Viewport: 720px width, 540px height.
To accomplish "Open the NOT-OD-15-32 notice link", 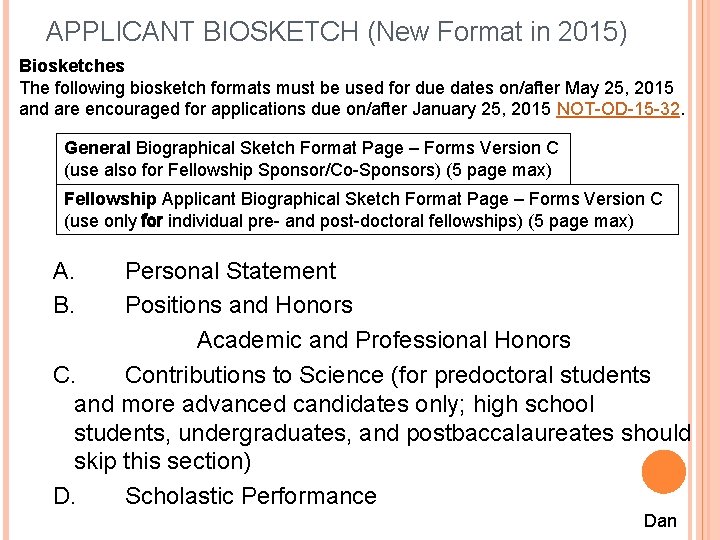I will pos(618,108).
